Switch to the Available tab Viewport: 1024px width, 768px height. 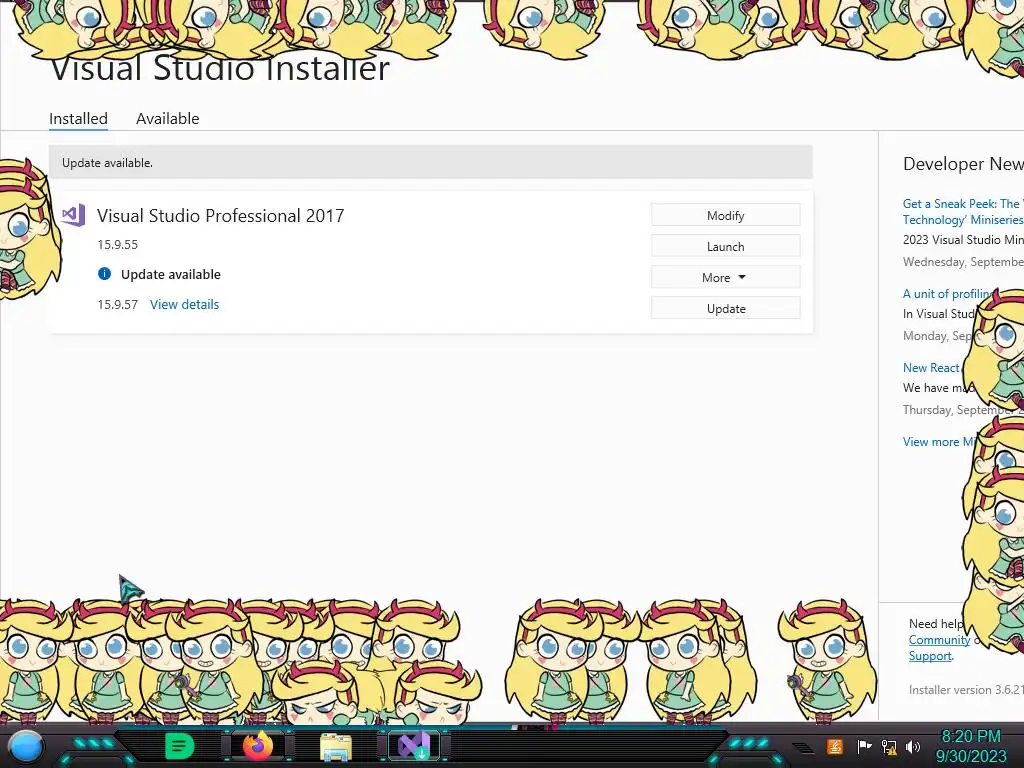pos(167,118)
